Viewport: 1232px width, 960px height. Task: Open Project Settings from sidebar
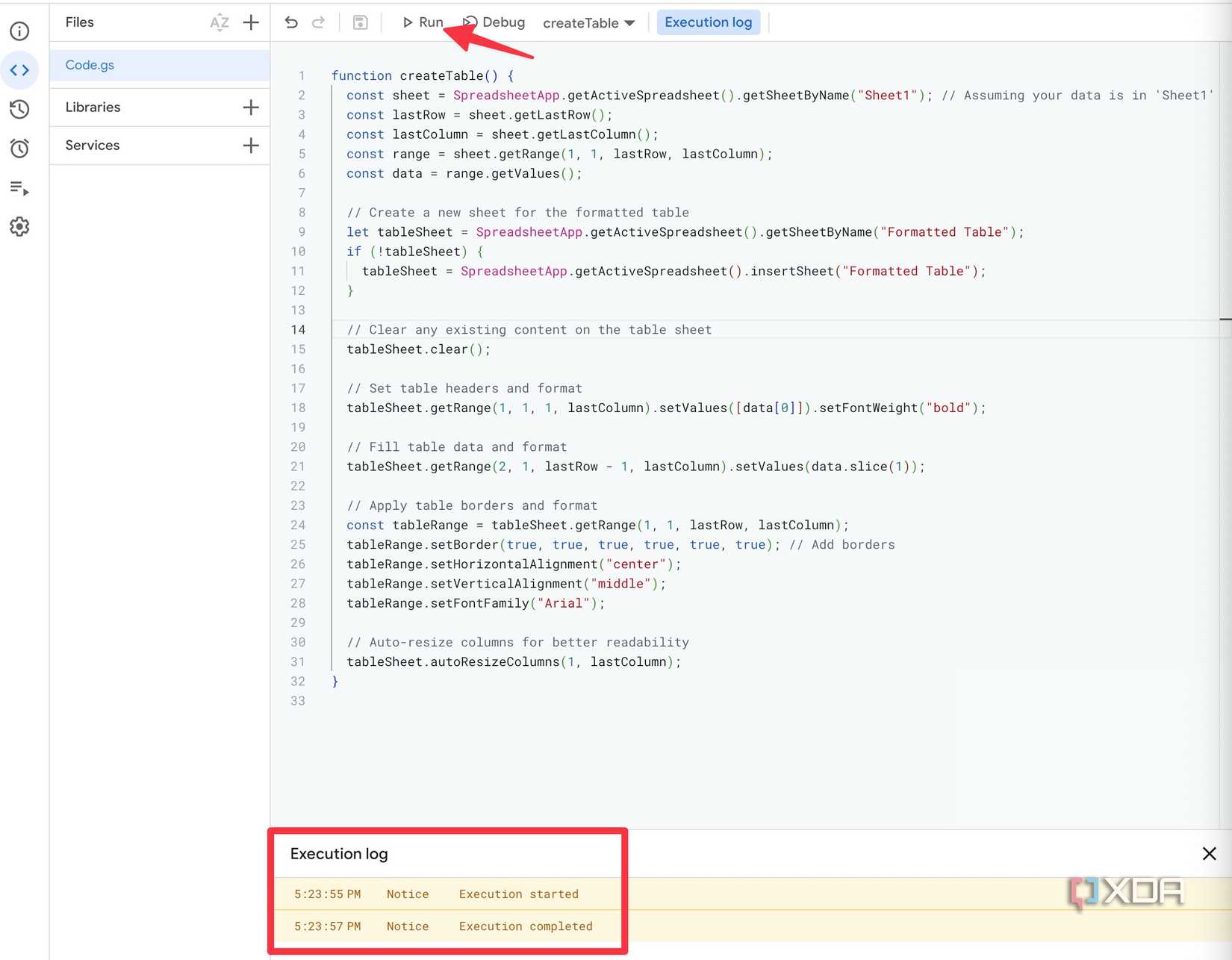tap(20, 227)
